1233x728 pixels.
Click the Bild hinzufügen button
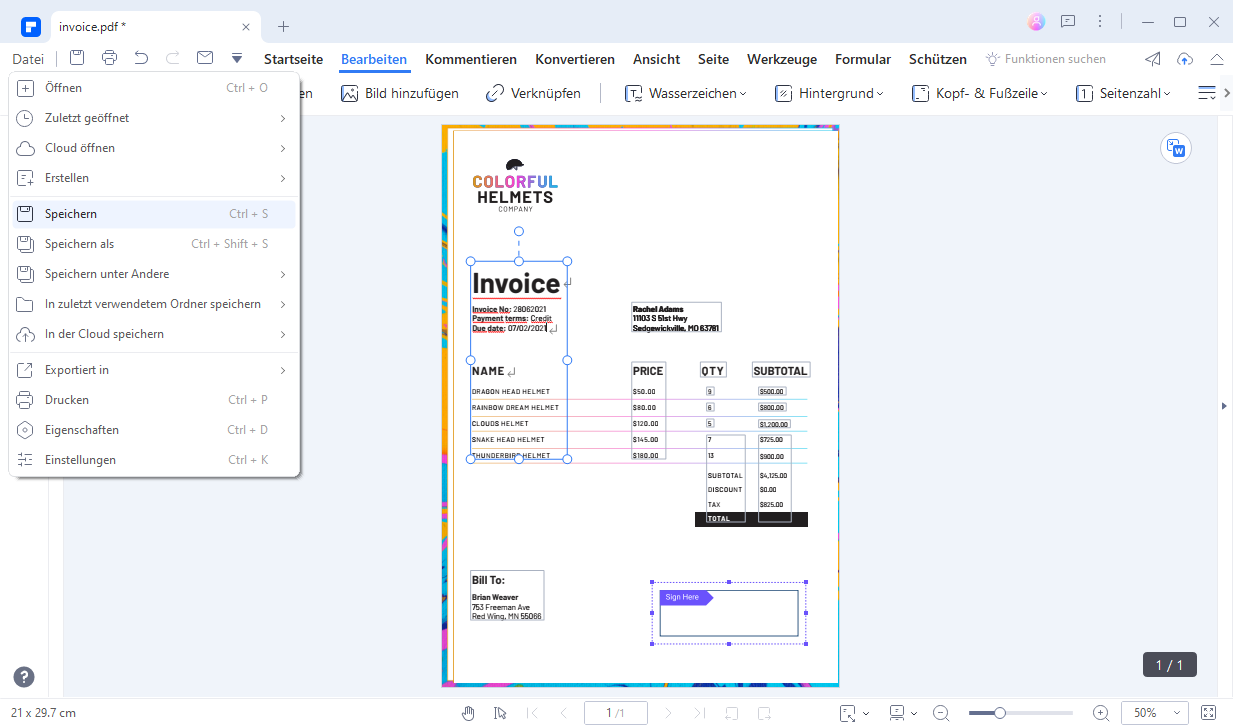[399, 93]
